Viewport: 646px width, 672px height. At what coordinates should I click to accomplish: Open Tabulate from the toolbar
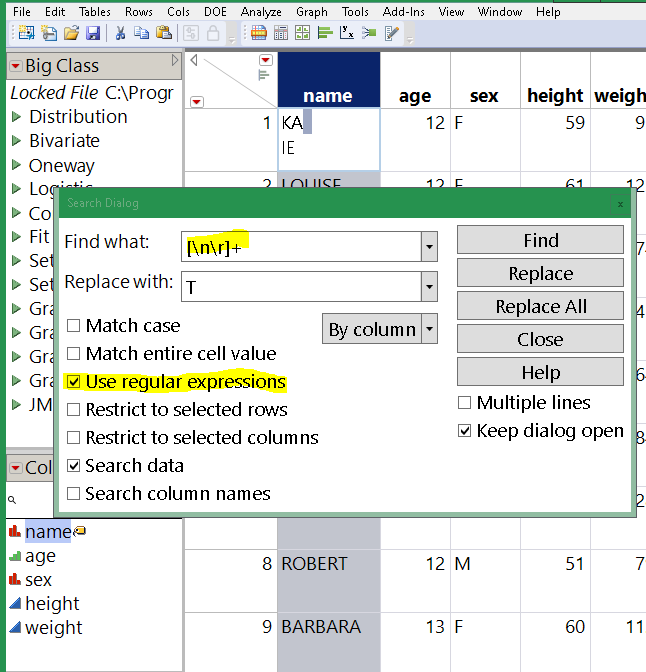point(281,33)
